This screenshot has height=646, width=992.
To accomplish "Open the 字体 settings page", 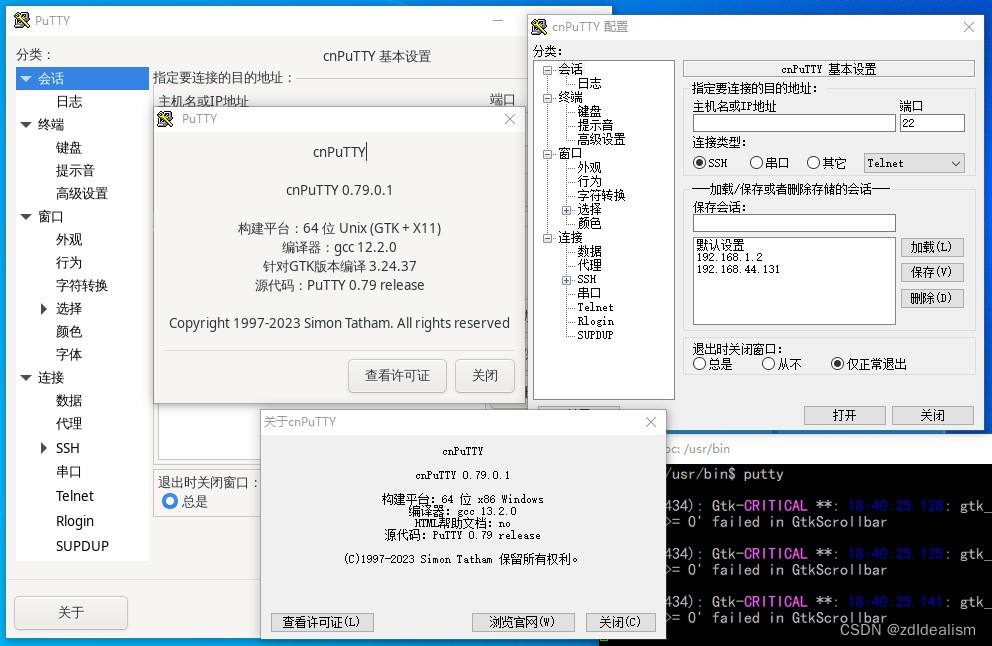I will coord(68,356).
